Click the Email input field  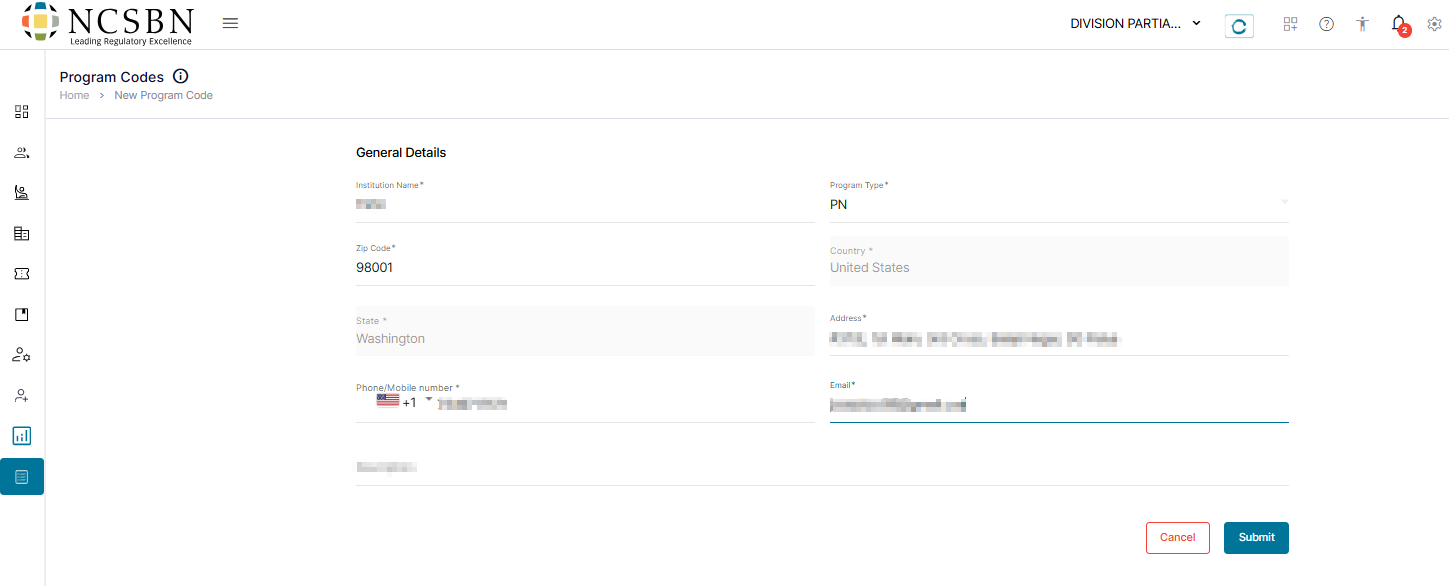click(1058, 405)
